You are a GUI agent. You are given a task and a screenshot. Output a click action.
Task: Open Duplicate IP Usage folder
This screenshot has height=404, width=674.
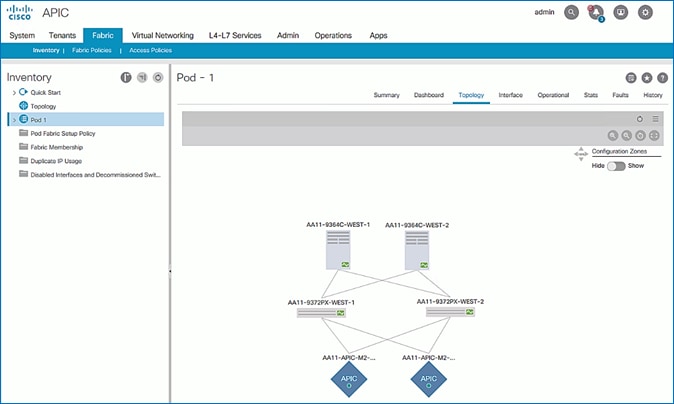tap(56, 161)
